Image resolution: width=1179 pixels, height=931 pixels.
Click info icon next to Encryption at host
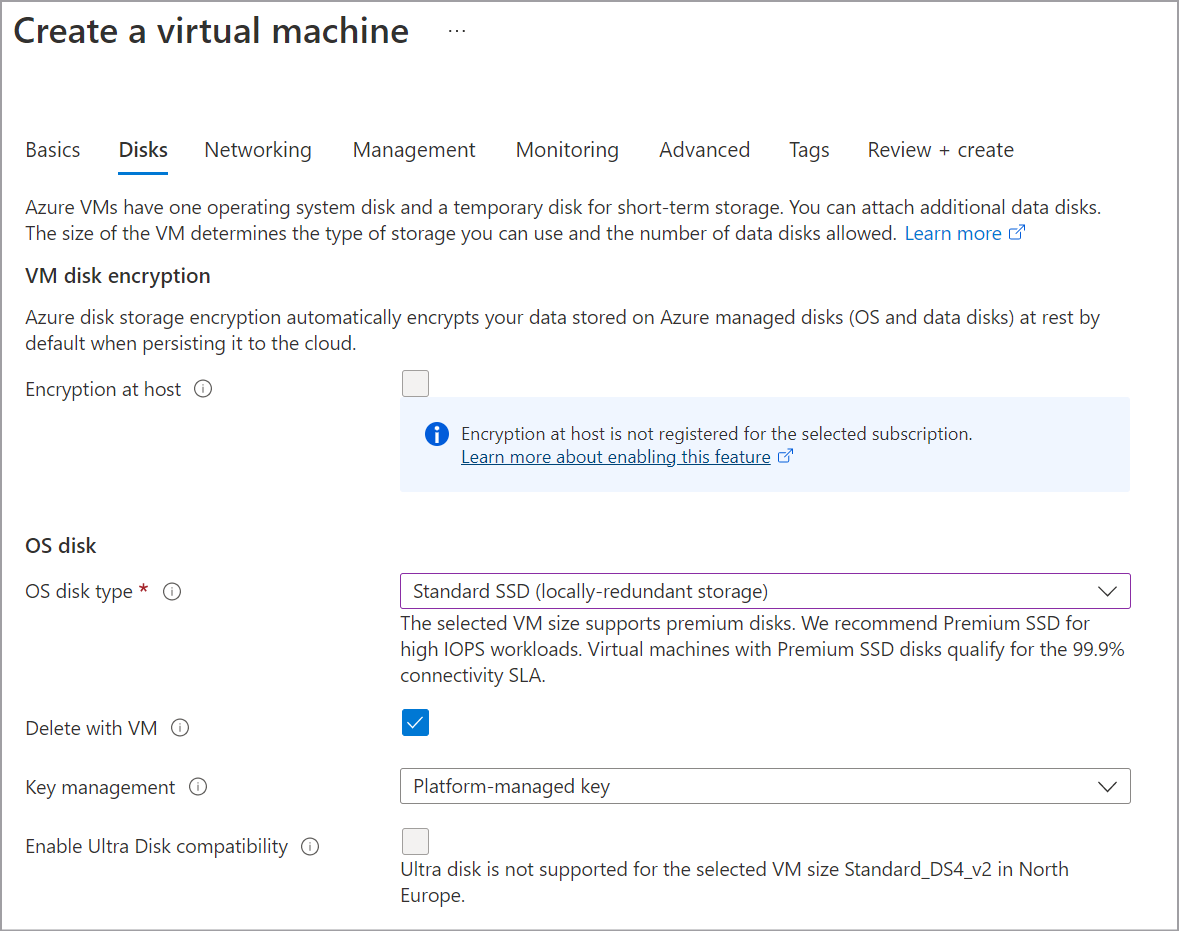point(203,390)
